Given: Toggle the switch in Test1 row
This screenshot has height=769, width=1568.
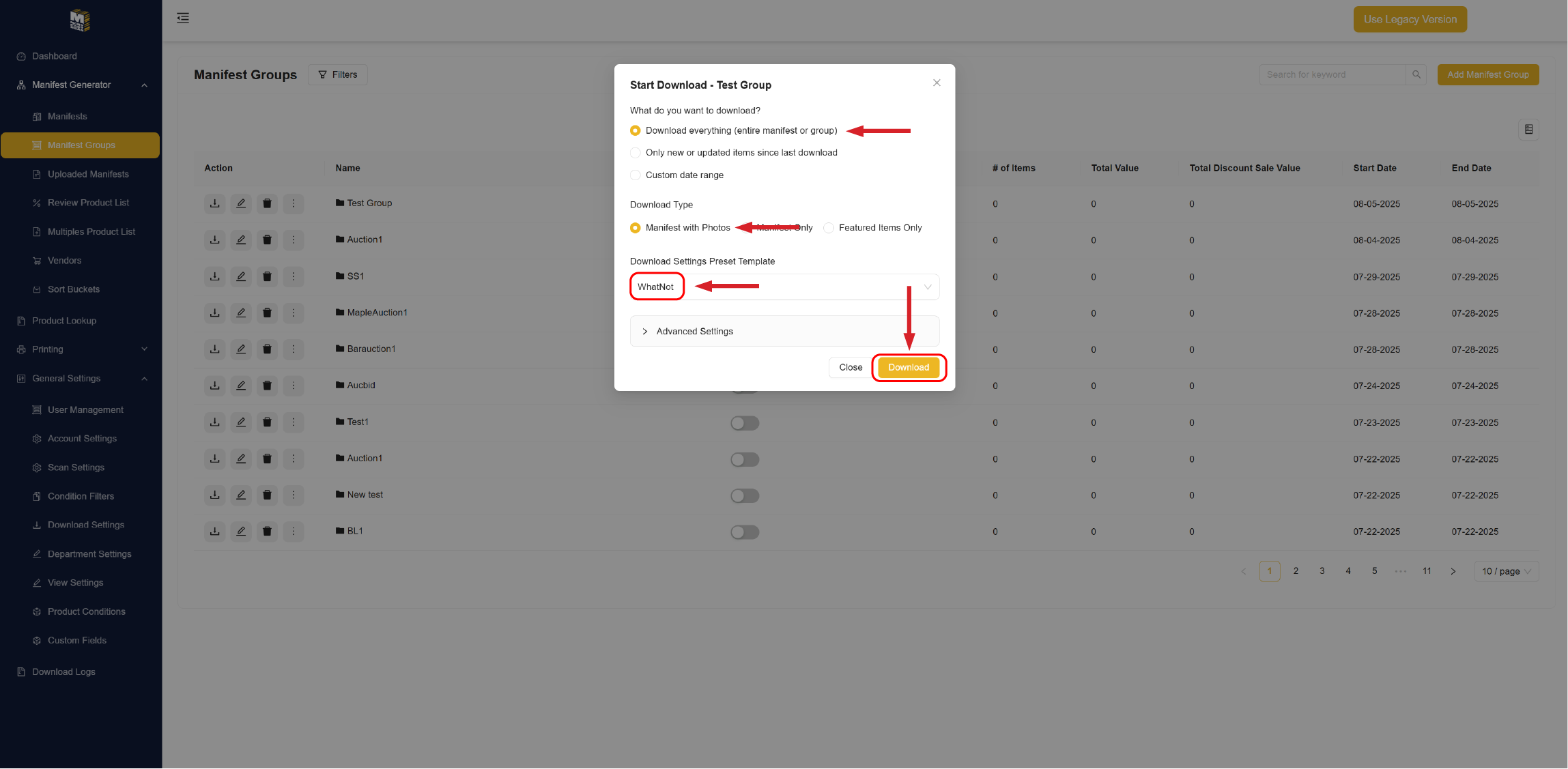Looking at the screenshot, I should [x=745, y=423].
